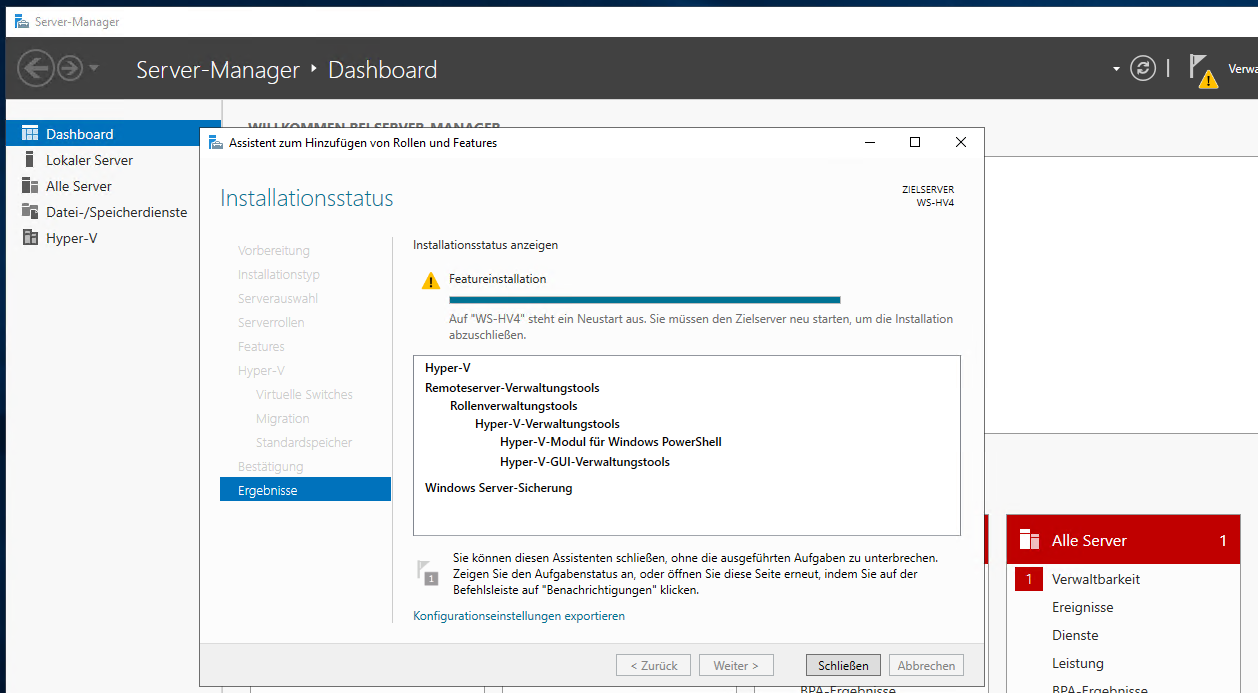Image resolution: width=1258 pixels, height=693 pixels.
Task: Click Hyper-V-GUI-Verwaltungstools entry
Action: tap(585, 462)
